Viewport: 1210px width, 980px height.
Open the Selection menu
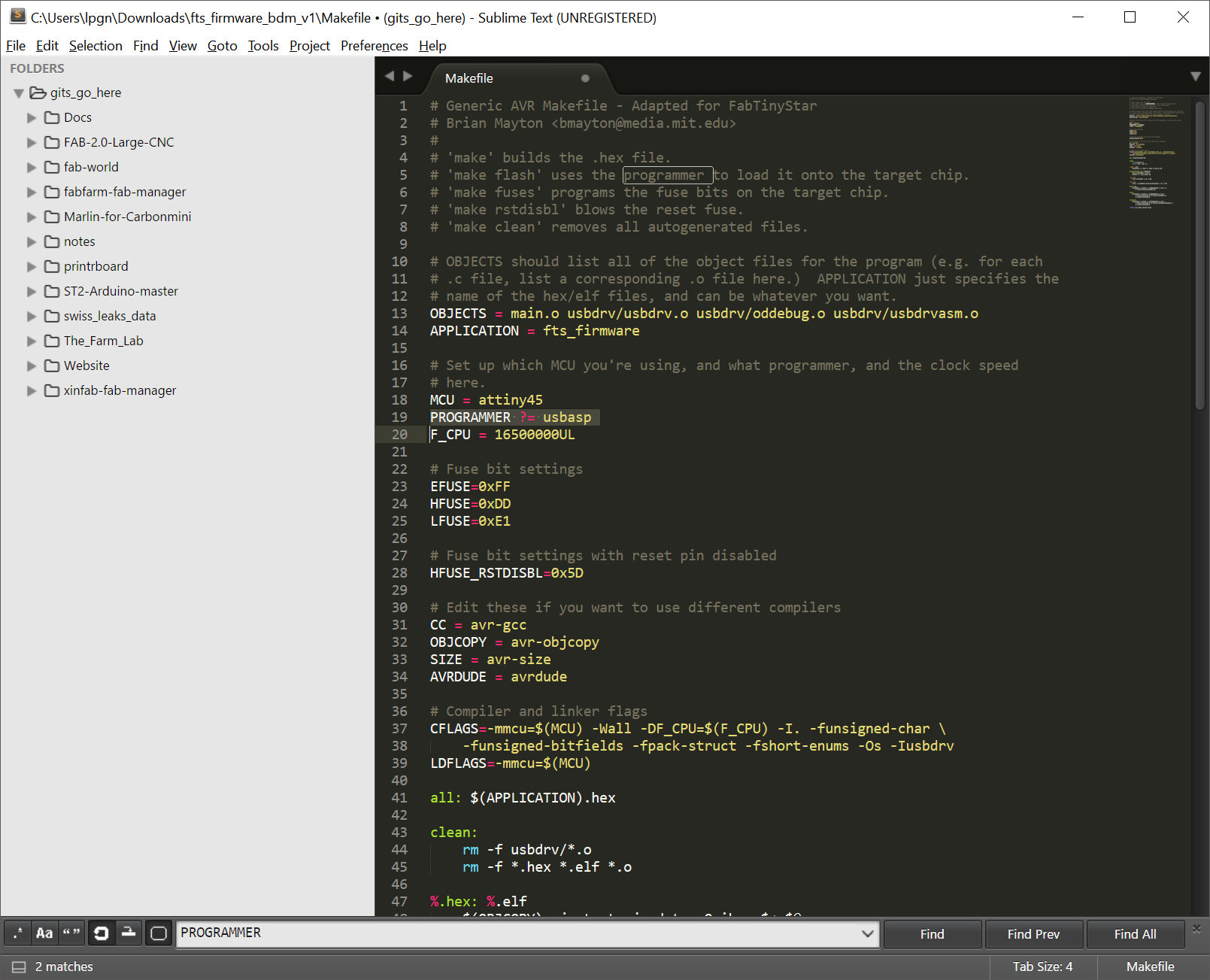click(96, 46)
